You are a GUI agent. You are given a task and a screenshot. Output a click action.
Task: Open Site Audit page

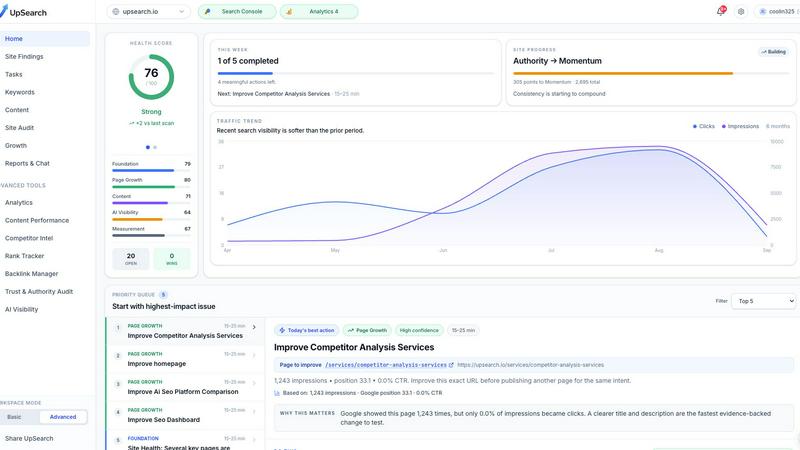click(45, 128)
